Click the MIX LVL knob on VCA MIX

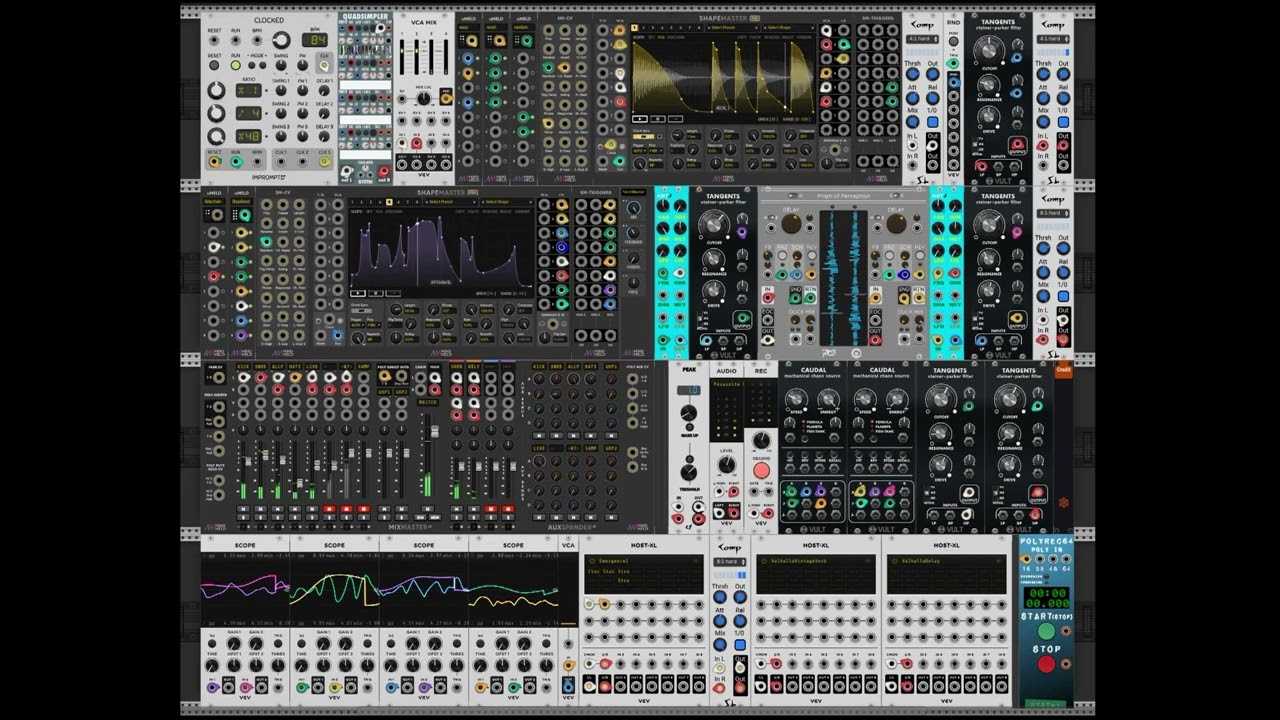point(424,99)
